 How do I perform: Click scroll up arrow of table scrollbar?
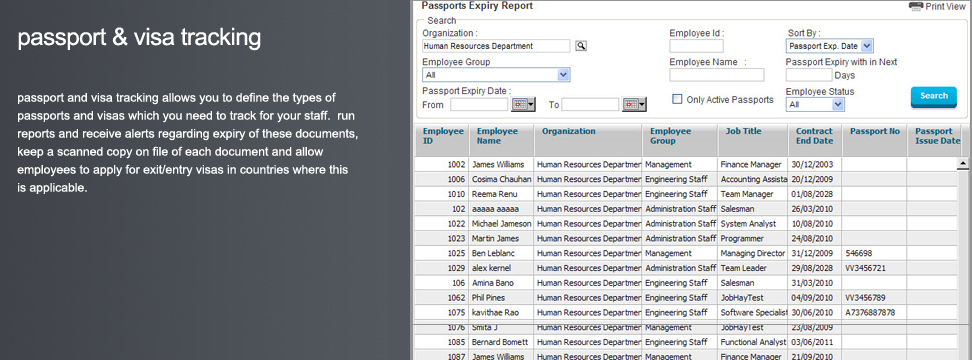(963, 164)
